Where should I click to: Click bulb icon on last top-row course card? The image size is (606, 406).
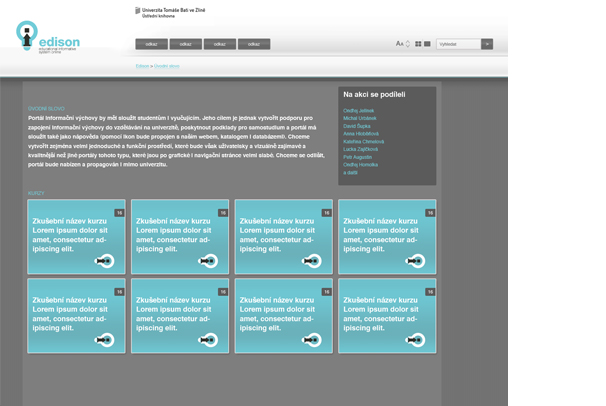tap(415, 261)
